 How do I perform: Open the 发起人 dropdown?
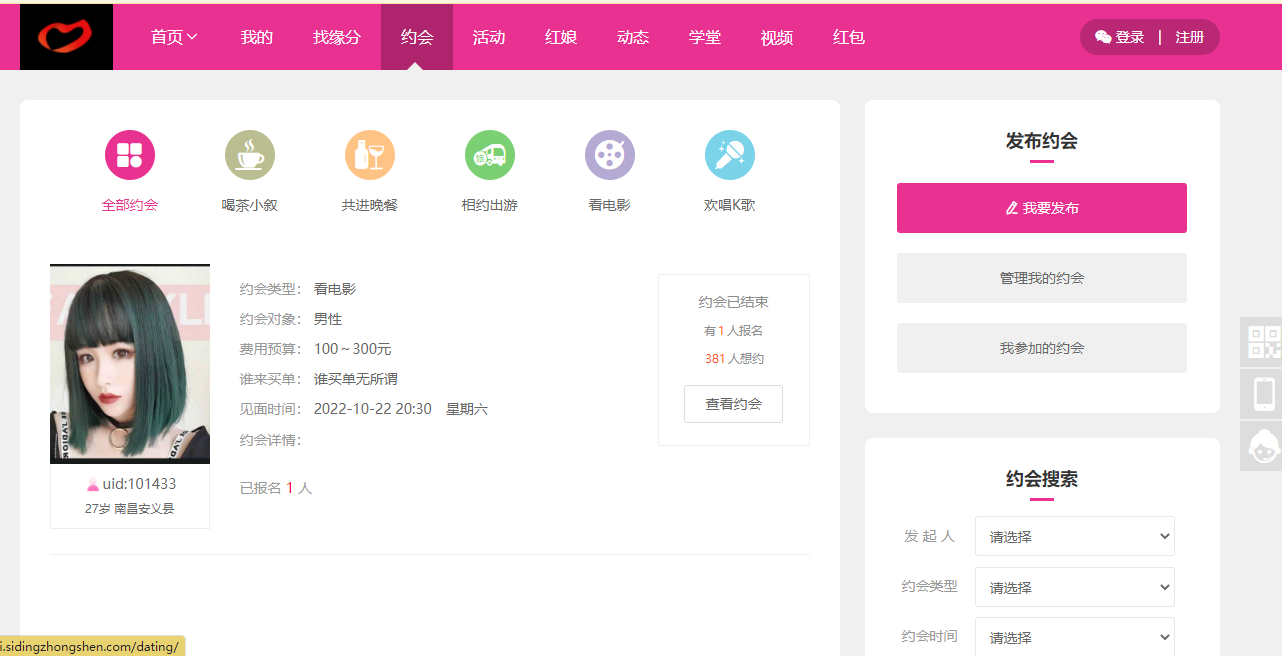coord(1075,536)
